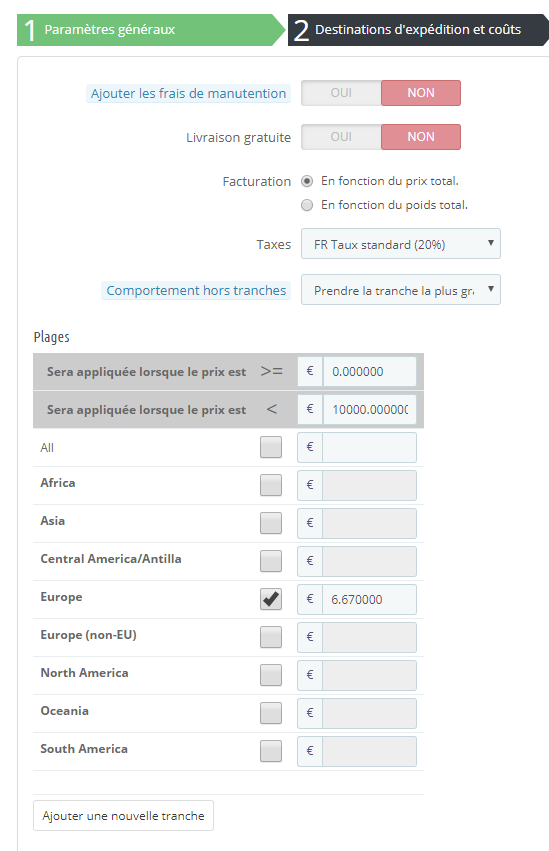The height and width of the screenshot is (851, 549).
Task: Enable the Oceania zone checkbox
Action: click(271, 713)
